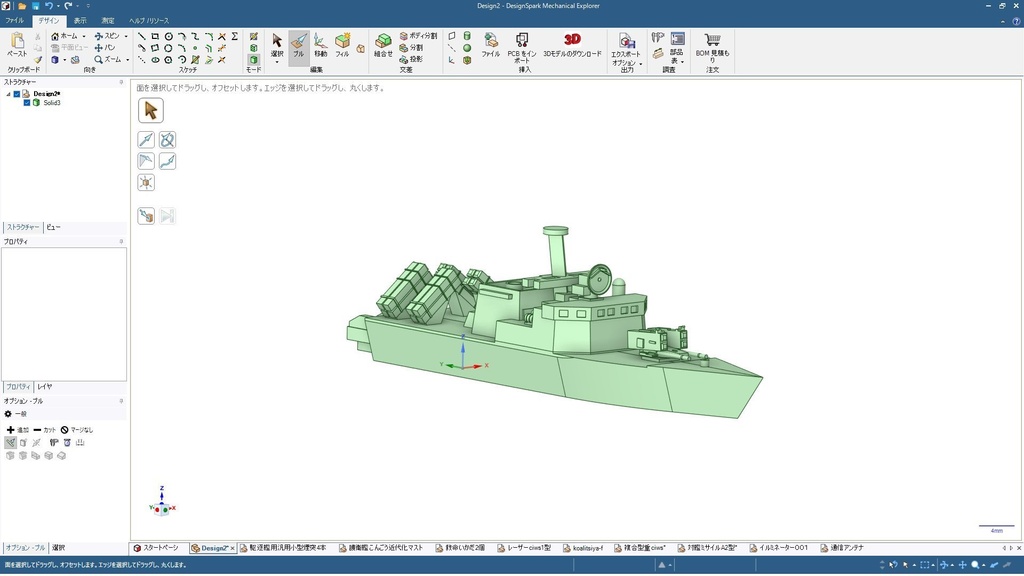The image size is (1024, 576).
Task: Select the No Merge (マージなし) option
Action: pos(78,429)
